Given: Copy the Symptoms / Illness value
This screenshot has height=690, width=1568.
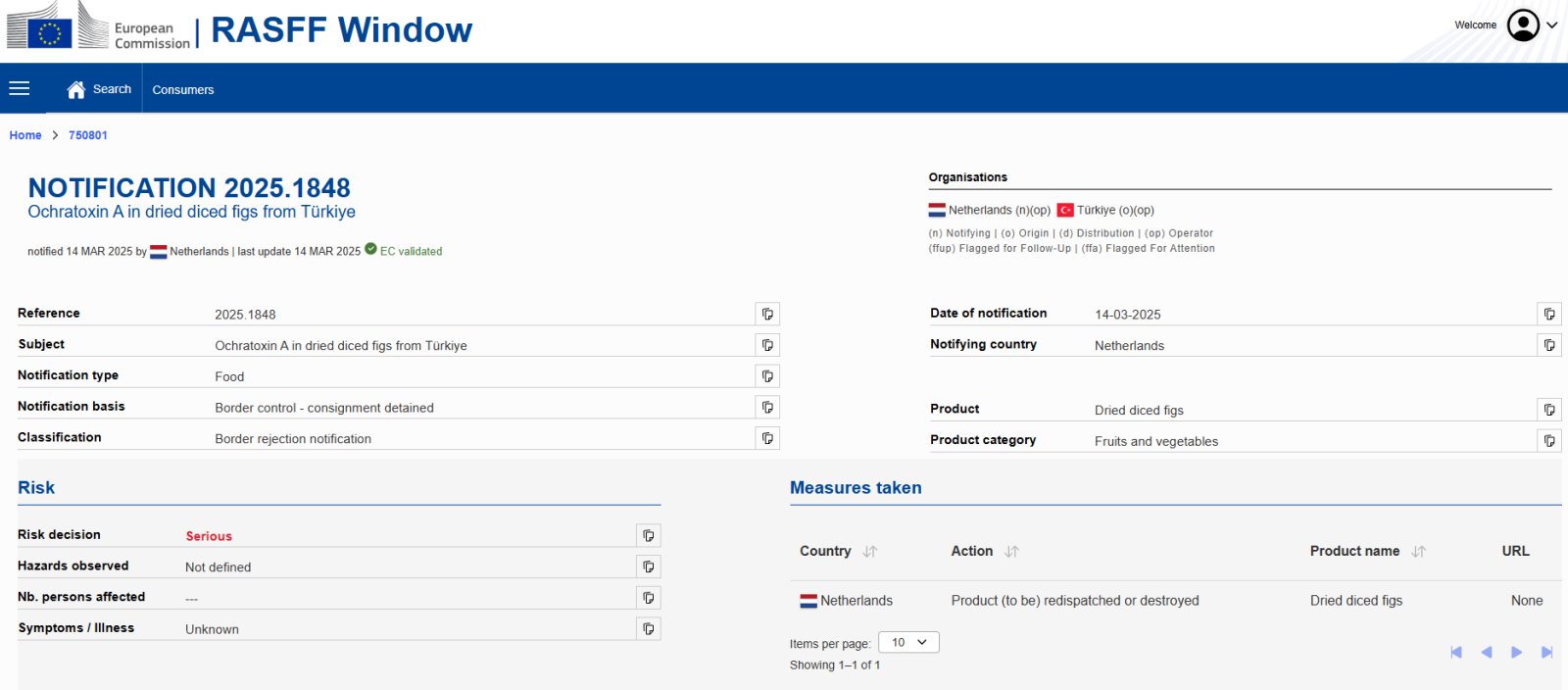Looking at the screenshot, I should [x=649, y=628].
